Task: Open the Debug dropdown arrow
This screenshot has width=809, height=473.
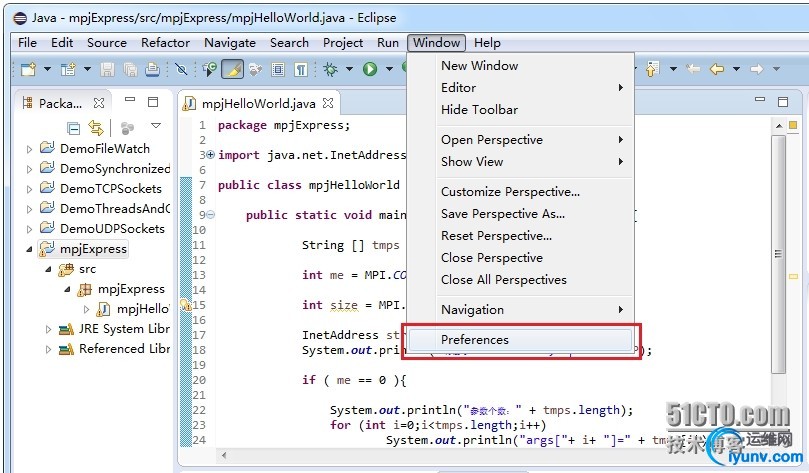Action: pos(349,69)
